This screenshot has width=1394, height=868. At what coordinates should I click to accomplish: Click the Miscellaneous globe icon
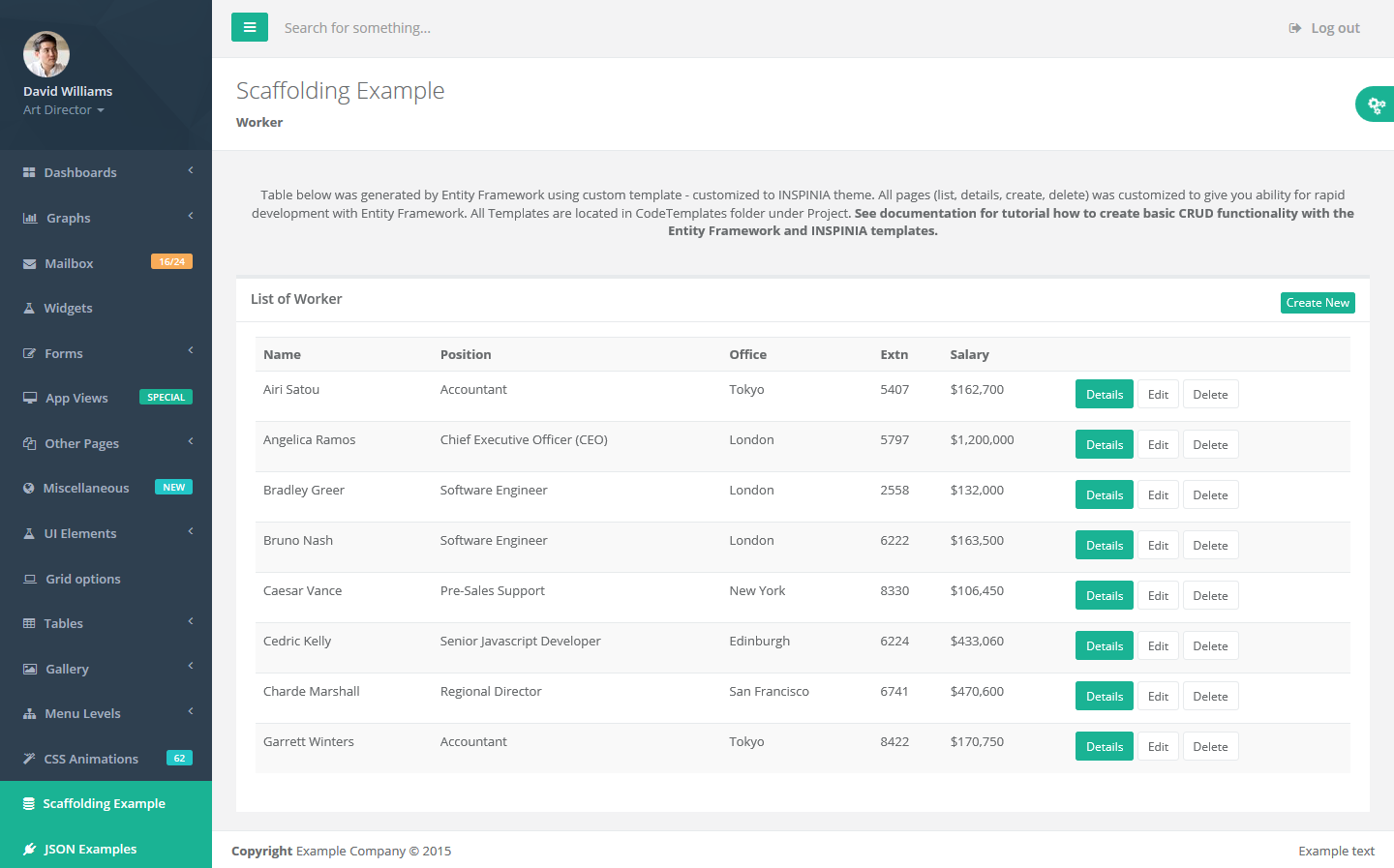pyautogui.click(x=29, y=489)
